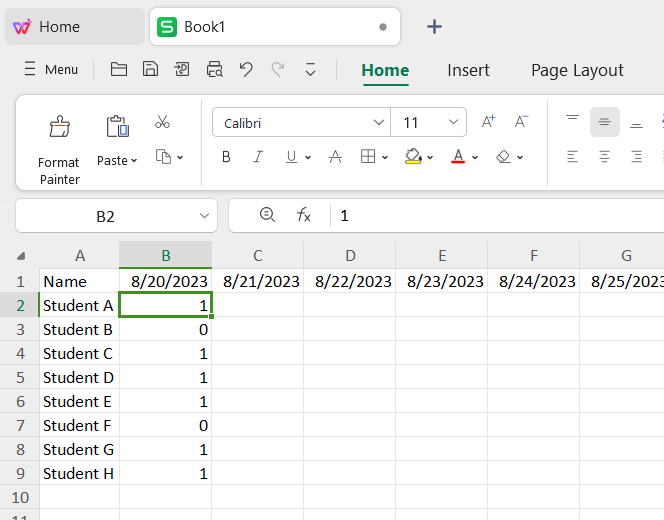
Task: Select column D header
Action: click(350, 255)
